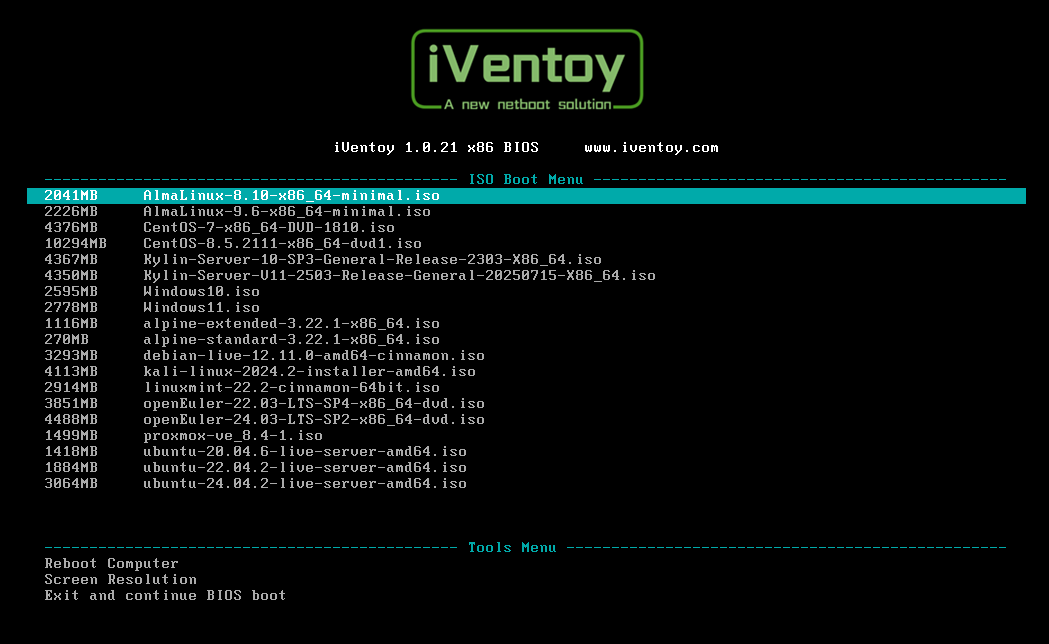Screen dimensions: 1049x644
Task: Select AlmaLinux-9.6-x86_64-minimal.iso entry
Action: [287, 212]
